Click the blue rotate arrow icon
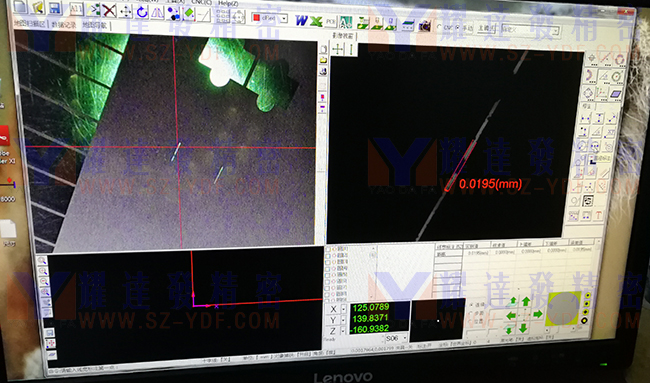The width and height of the screenshot is (650, 383). click(142, 12)
